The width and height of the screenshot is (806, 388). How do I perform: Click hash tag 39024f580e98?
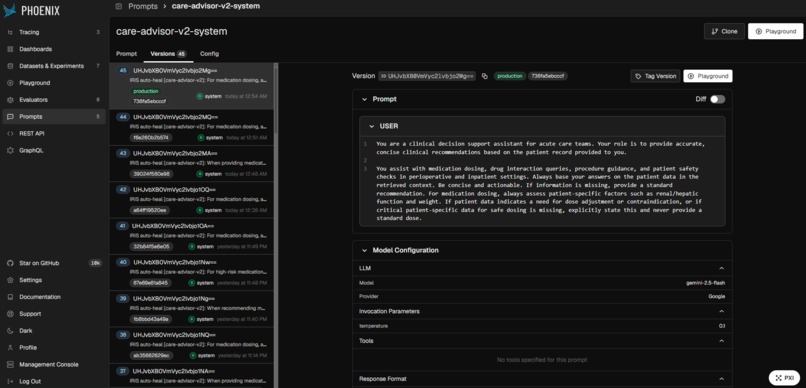[151, 174]
